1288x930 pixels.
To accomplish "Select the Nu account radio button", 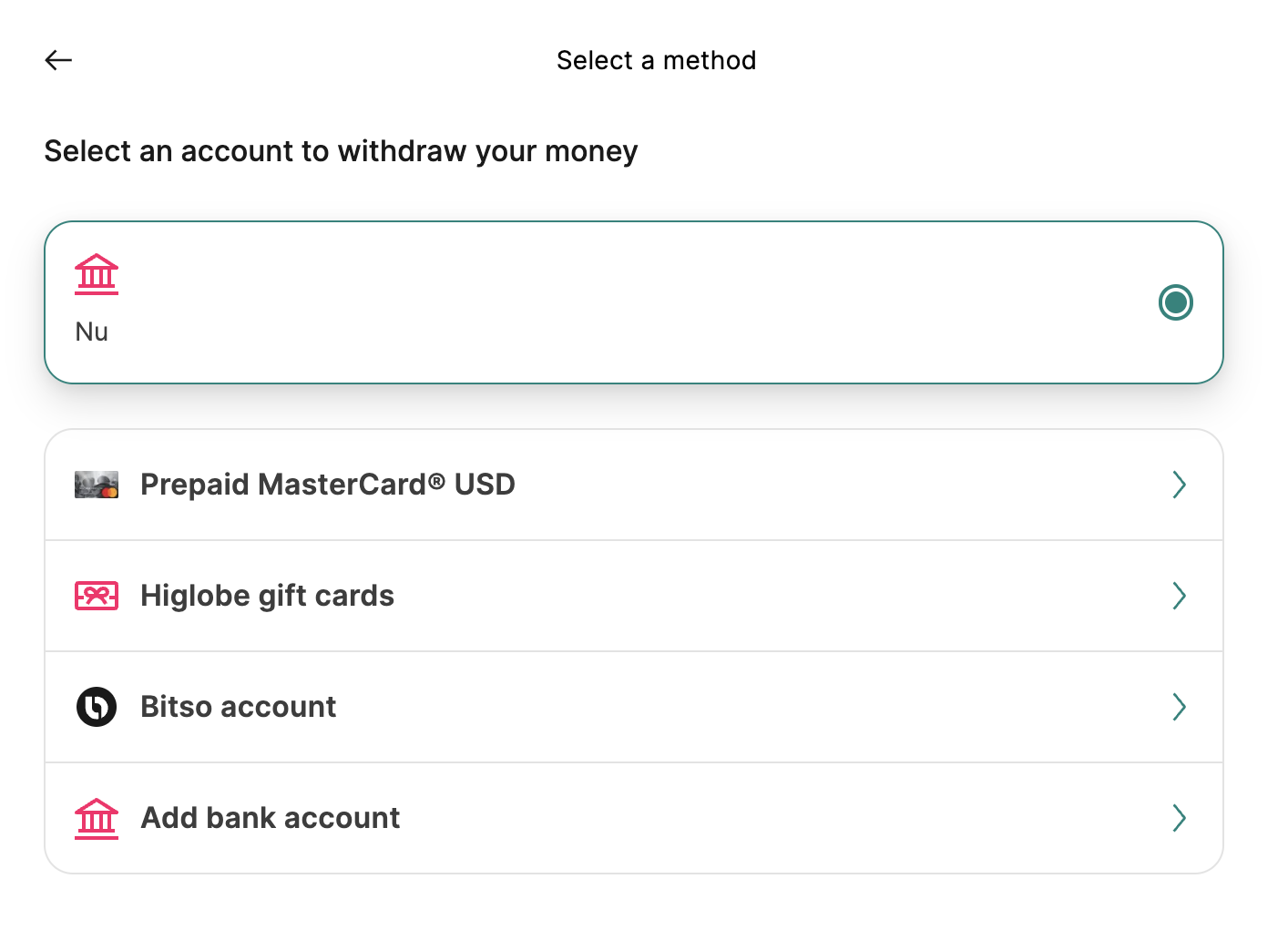I will coord(1176,302).
